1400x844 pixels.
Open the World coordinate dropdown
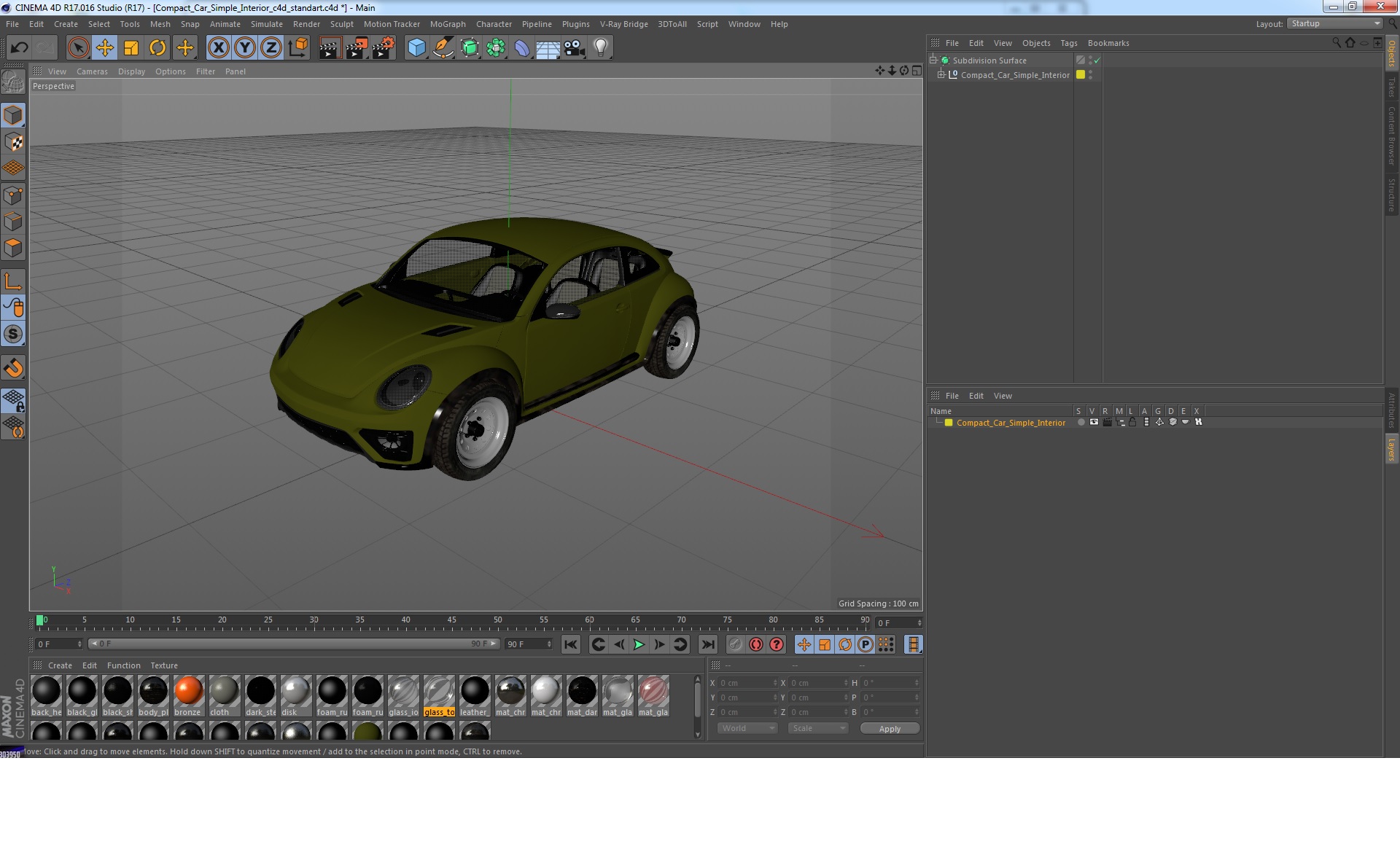click(x=747, y=728)
